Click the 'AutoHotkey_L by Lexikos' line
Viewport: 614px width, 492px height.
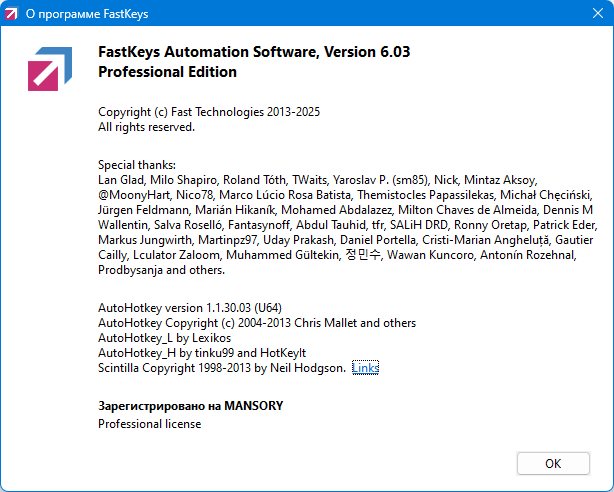coord(164,338)
